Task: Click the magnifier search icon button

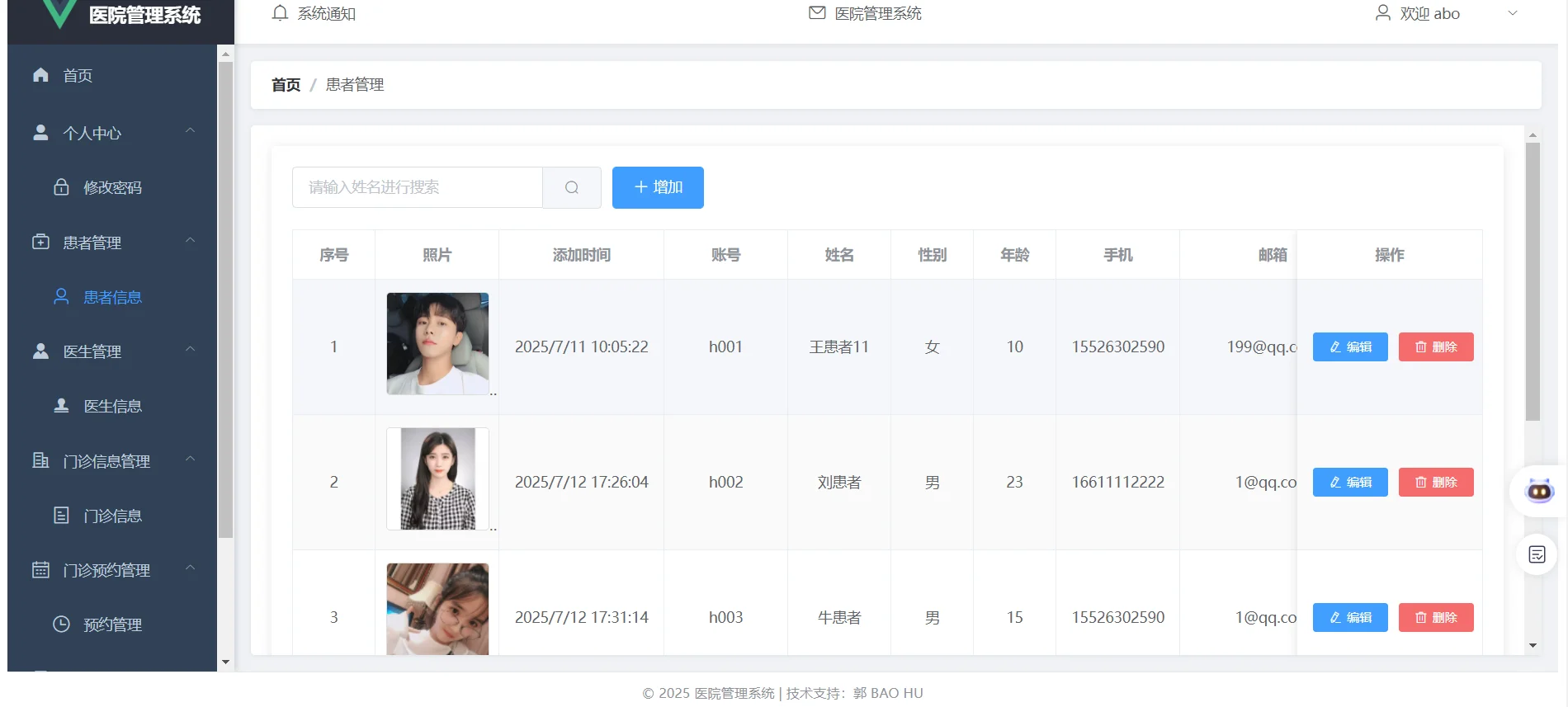Action: [572, 187]
